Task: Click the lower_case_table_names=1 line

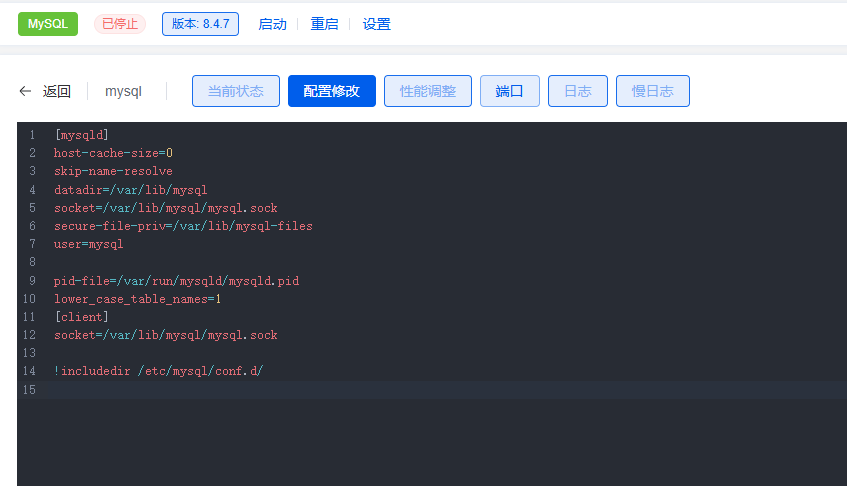Action: [x=137, y=299]
